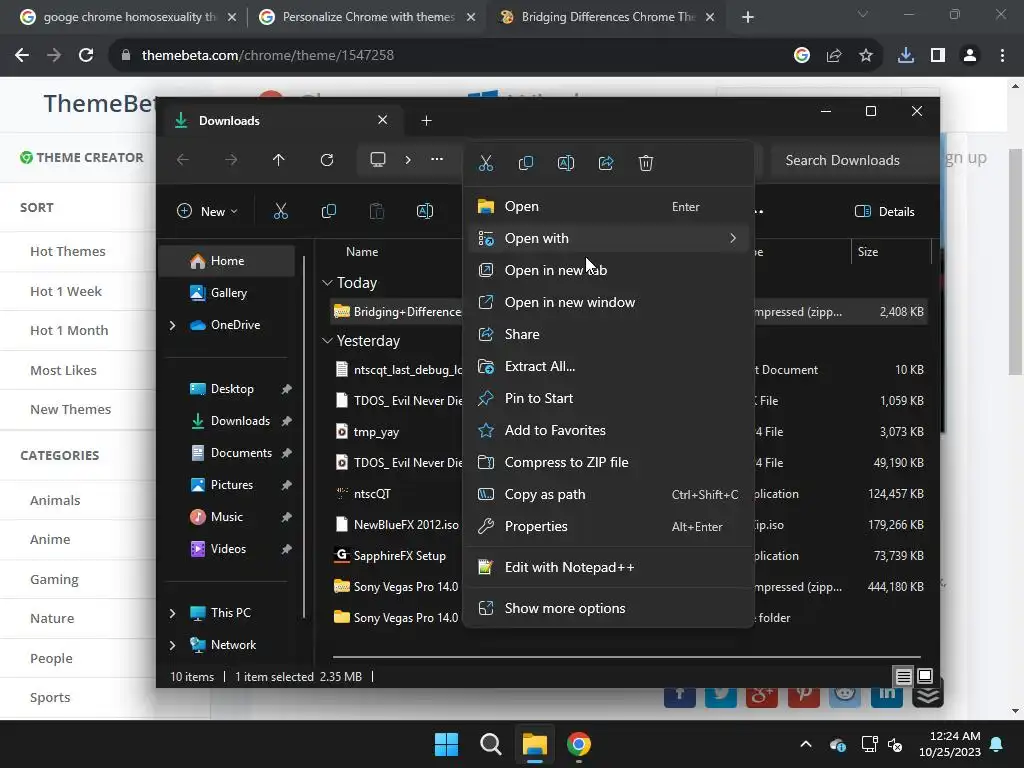Switch to large thumbnails view icon in status bar

pos(925,676)
